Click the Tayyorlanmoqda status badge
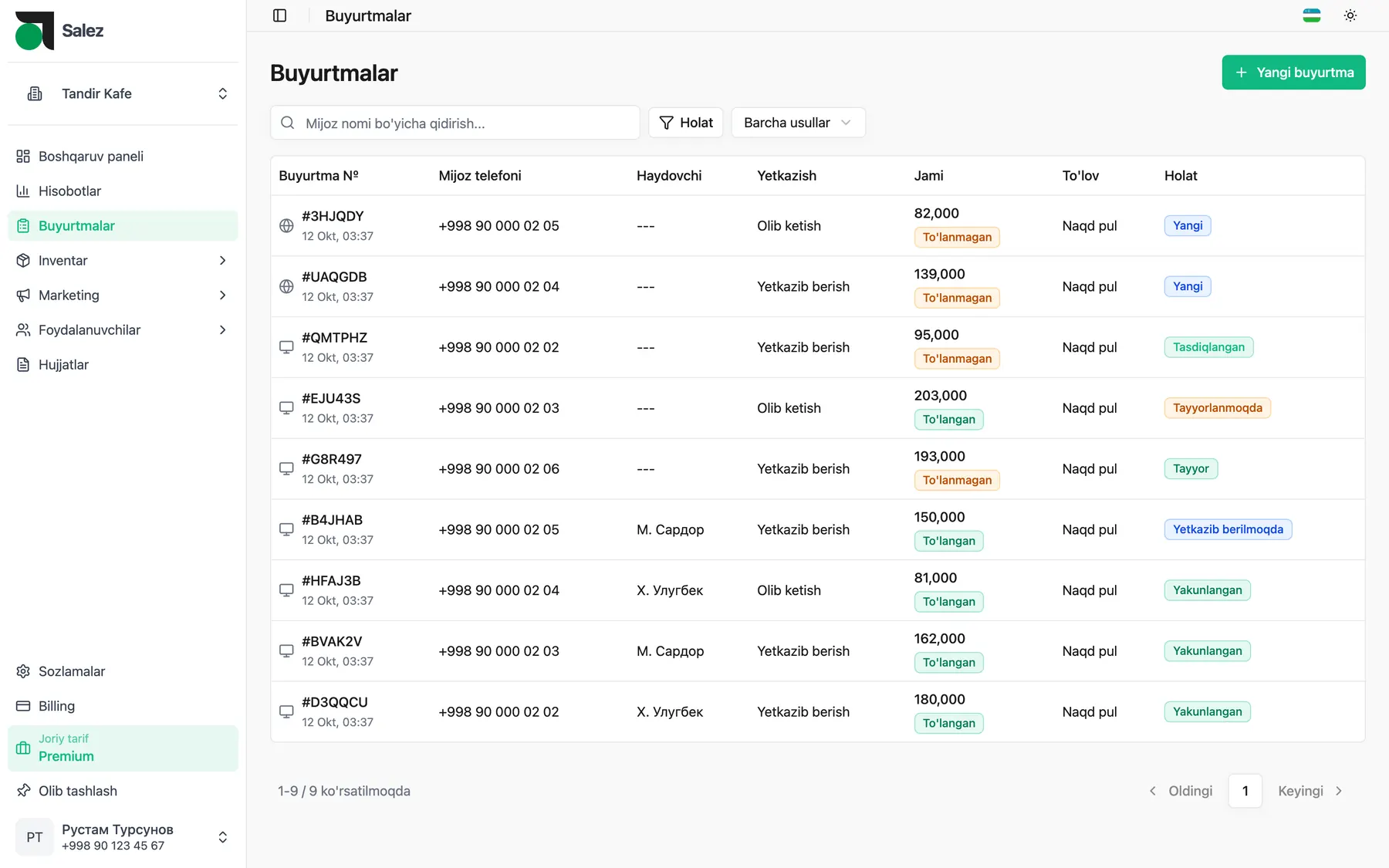This screenshot has width=1389, height=868. pyautogui.click(x=1217, y=408)
